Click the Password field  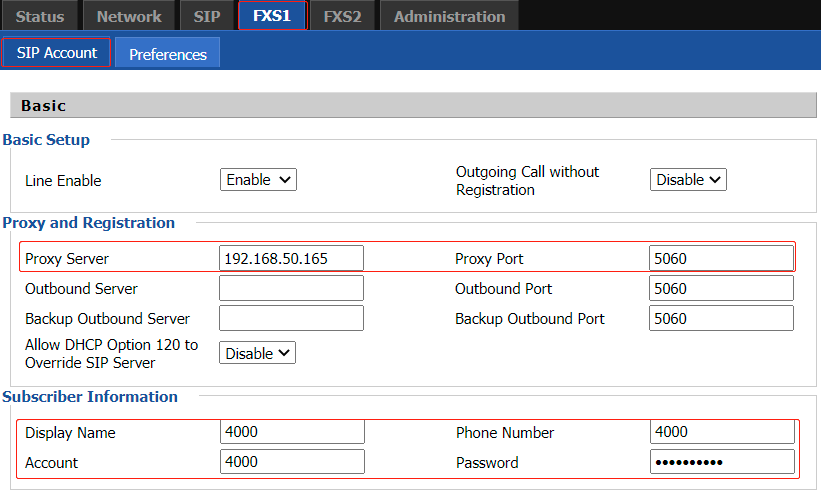(x=721, y=462)
